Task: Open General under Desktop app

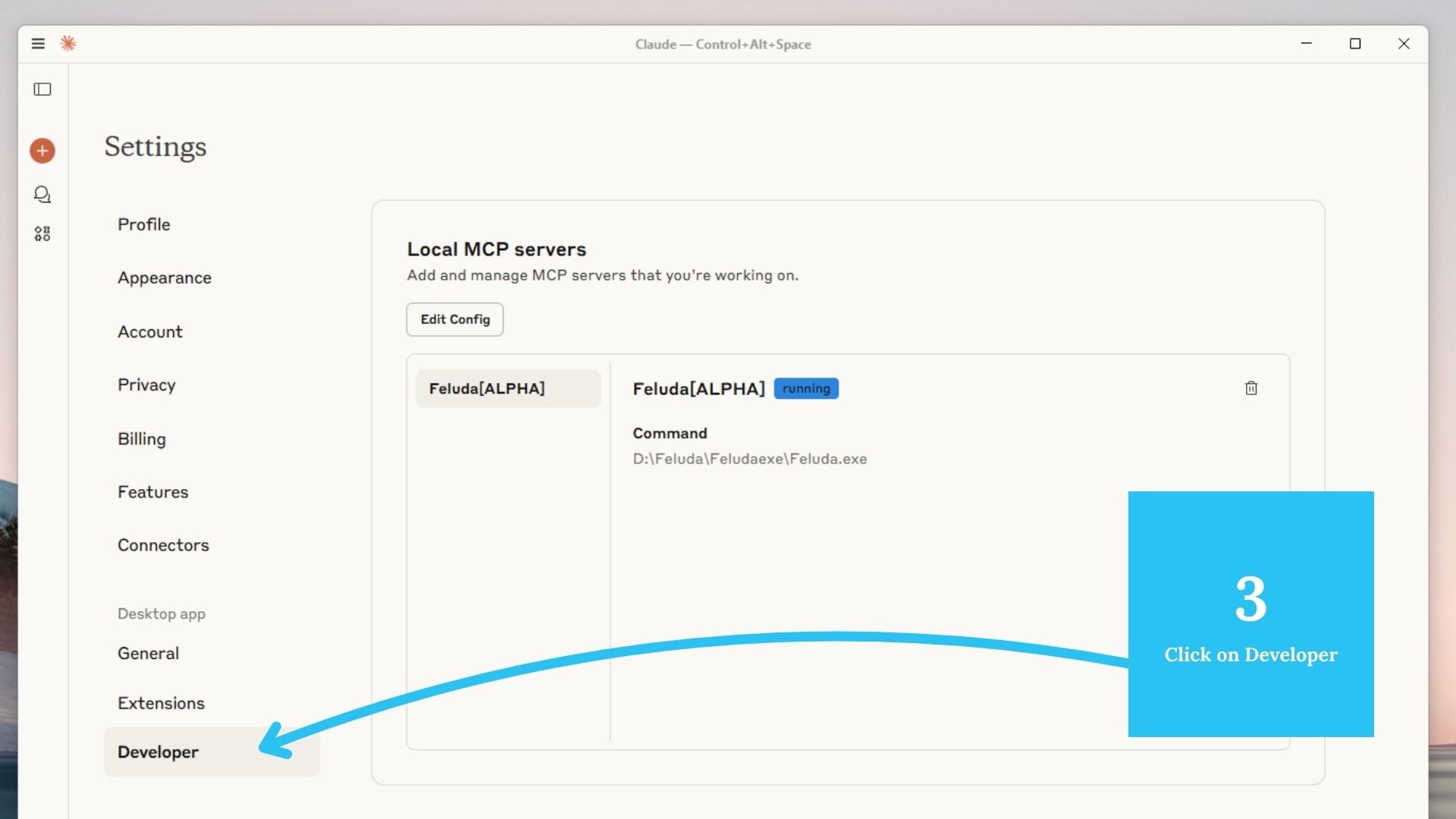Action: (148, 653)
